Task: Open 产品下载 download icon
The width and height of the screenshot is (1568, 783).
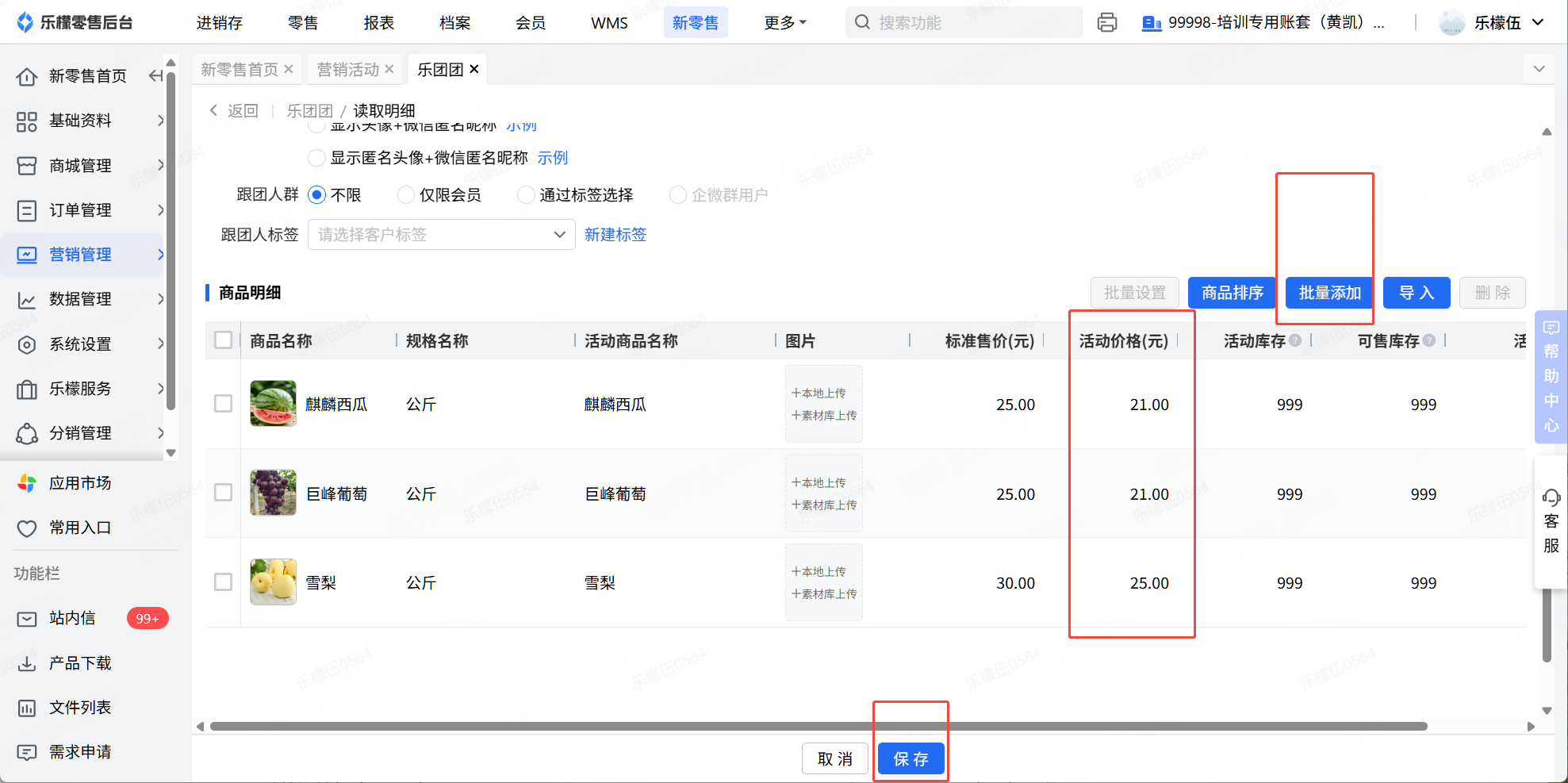Action: point(27,663)
